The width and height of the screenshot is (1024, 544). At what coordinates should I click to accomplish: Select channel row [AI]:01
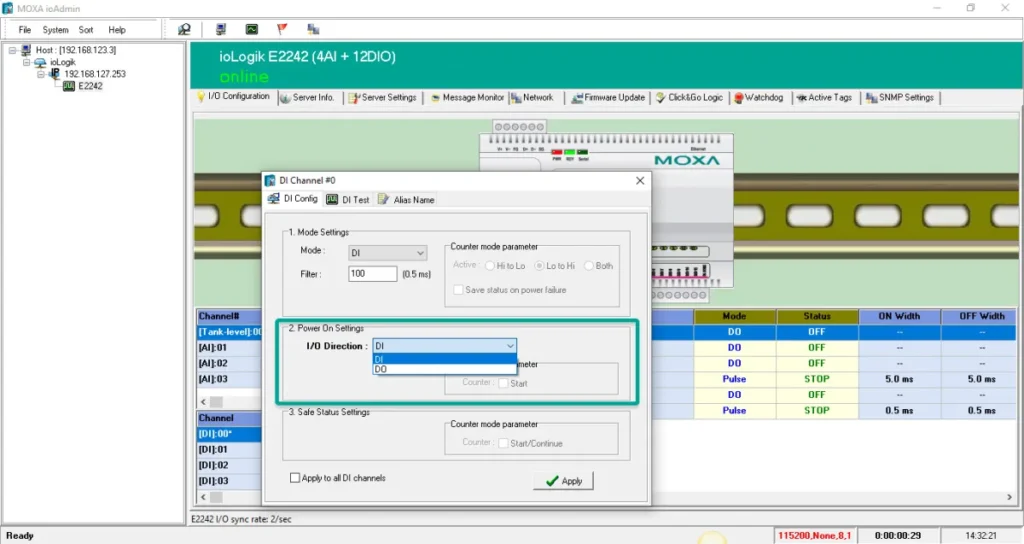(x=229, y=347)
